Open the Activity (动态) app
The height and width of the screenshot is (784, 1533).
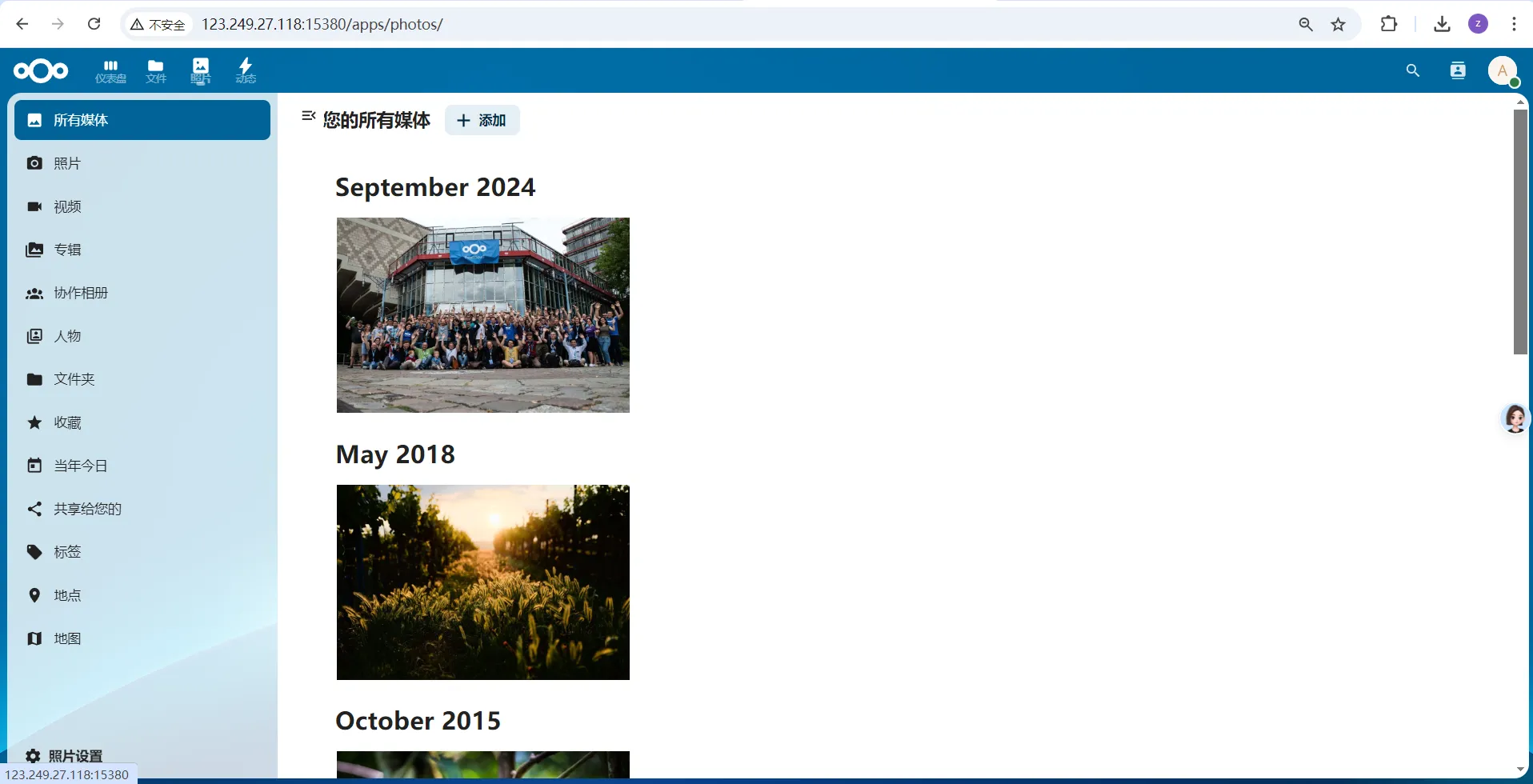(x=246, y=71)
